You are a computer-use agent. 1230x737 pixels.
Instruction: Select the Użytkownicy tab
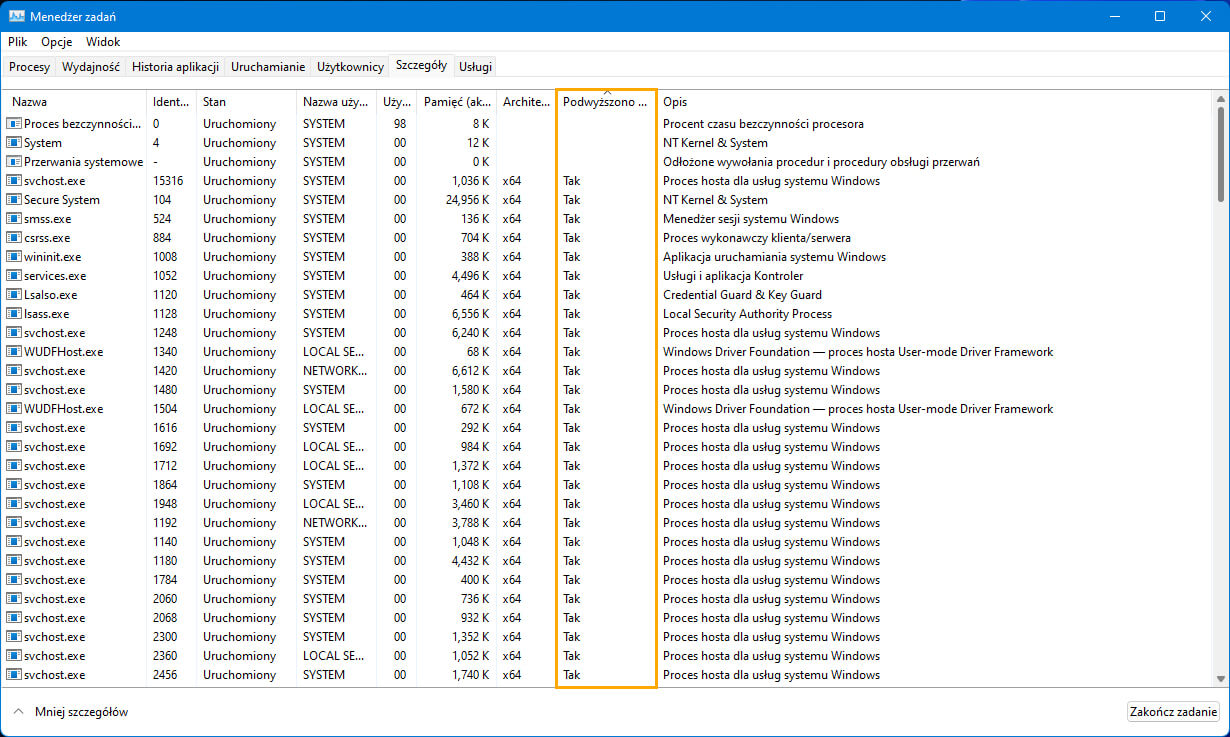tap(350, 67)
